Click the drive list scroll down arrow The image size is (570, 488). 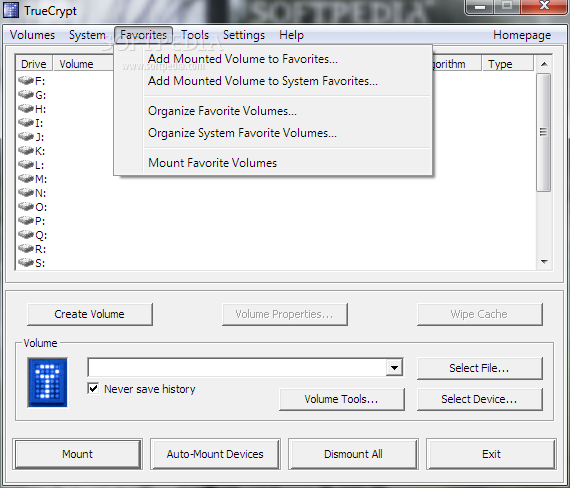tap(544, 261)
